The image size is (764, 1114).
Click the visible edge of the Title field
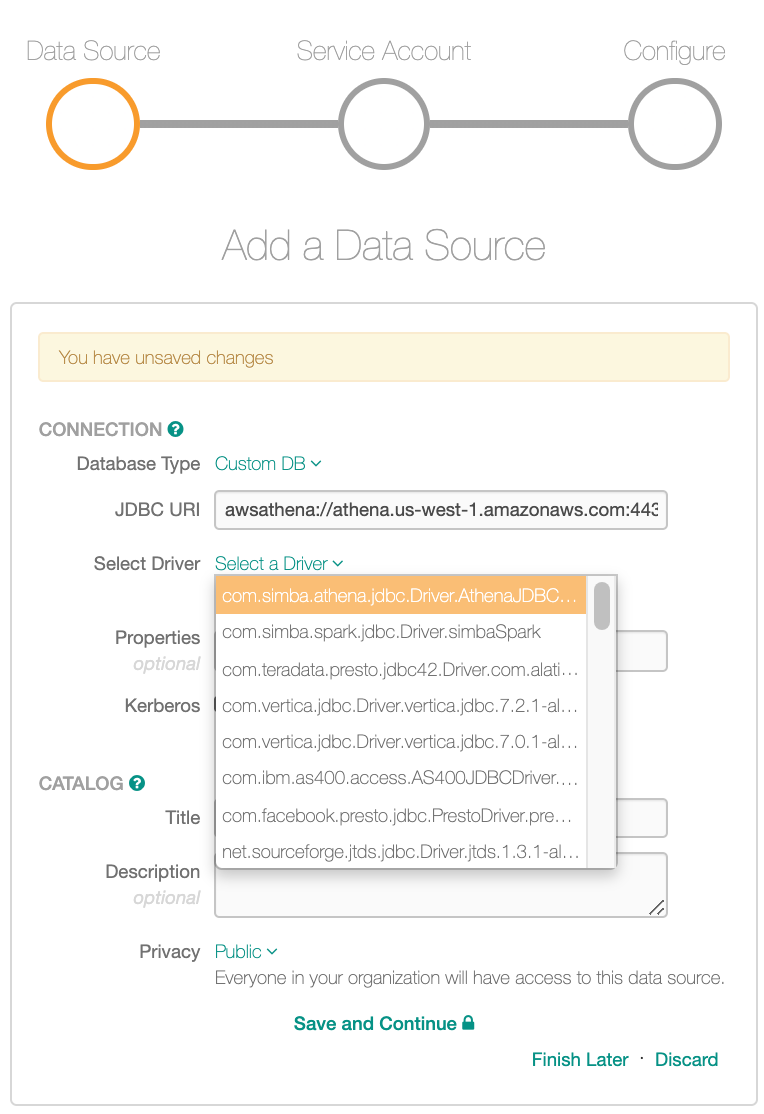(642, 818)
